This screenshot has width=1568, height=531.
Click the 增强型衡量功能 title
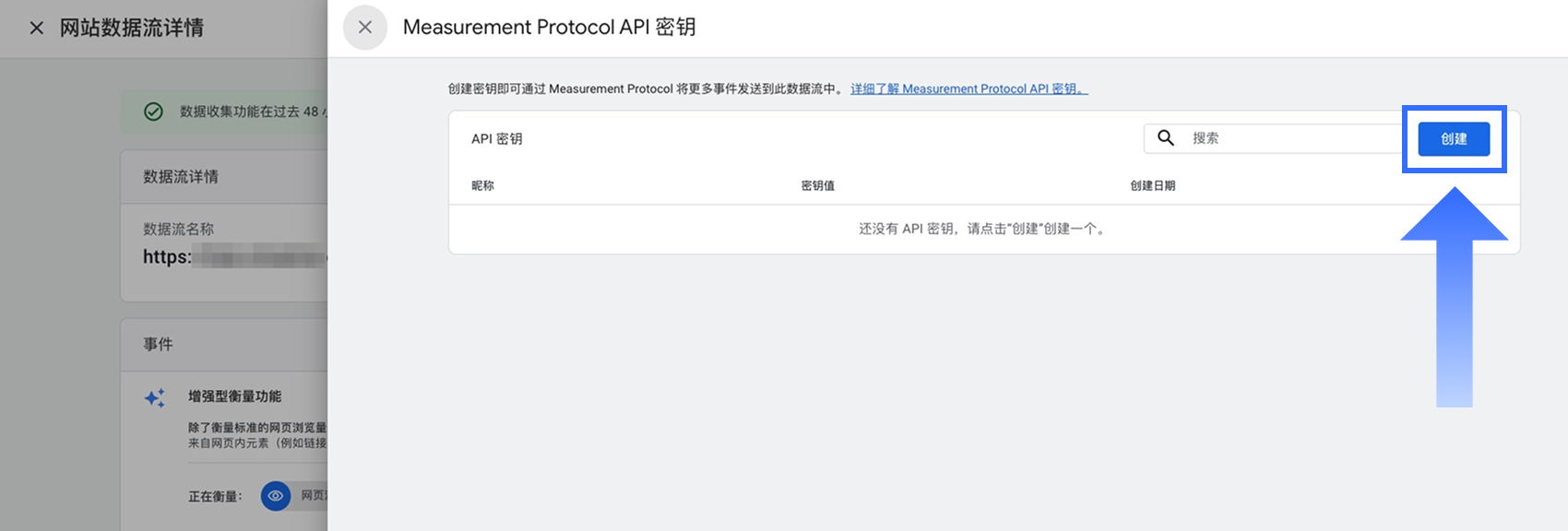(235, 395)
